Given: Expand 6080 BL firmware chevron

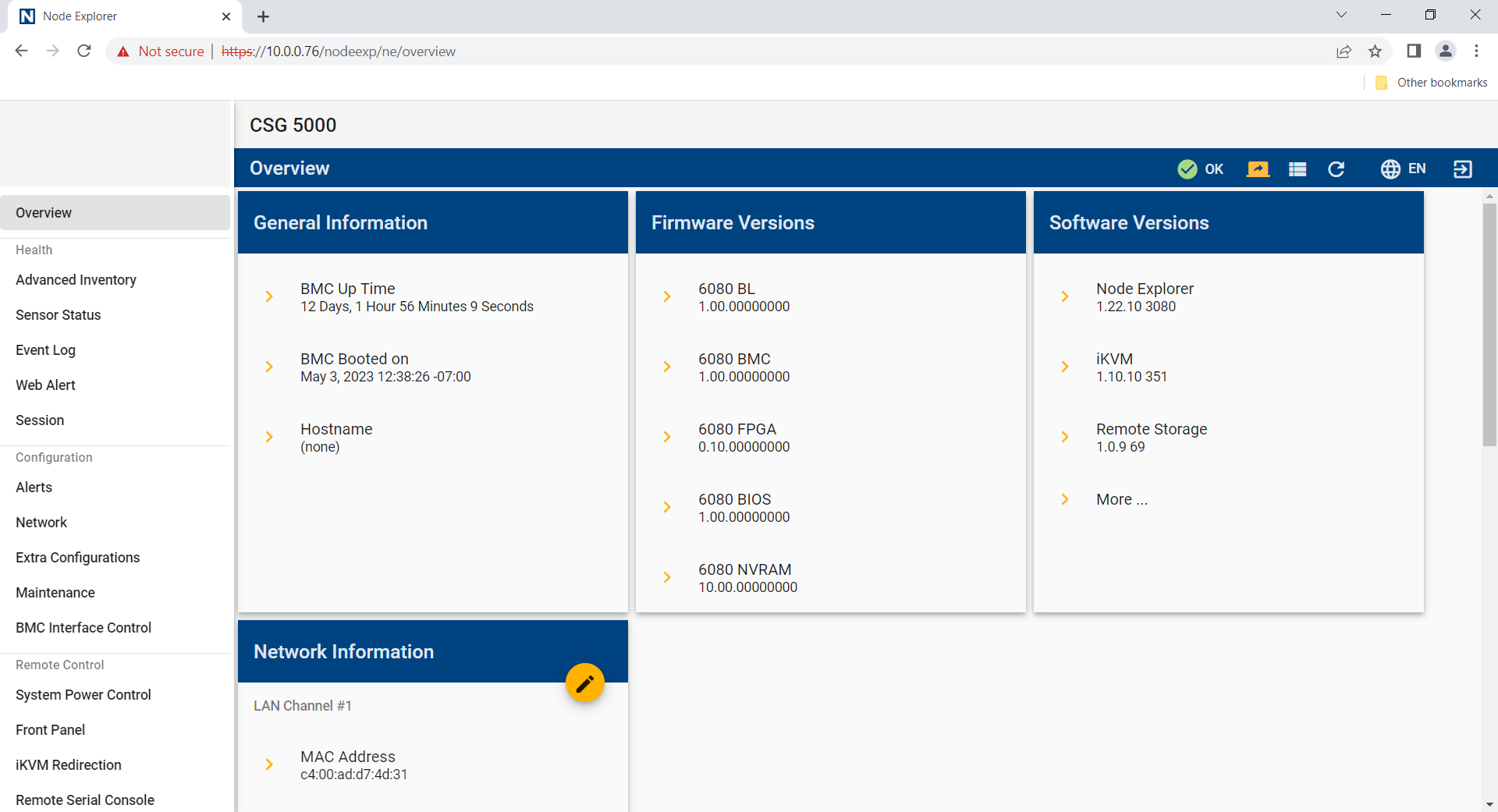Looking at the screenshot, I should click(667, 296).
